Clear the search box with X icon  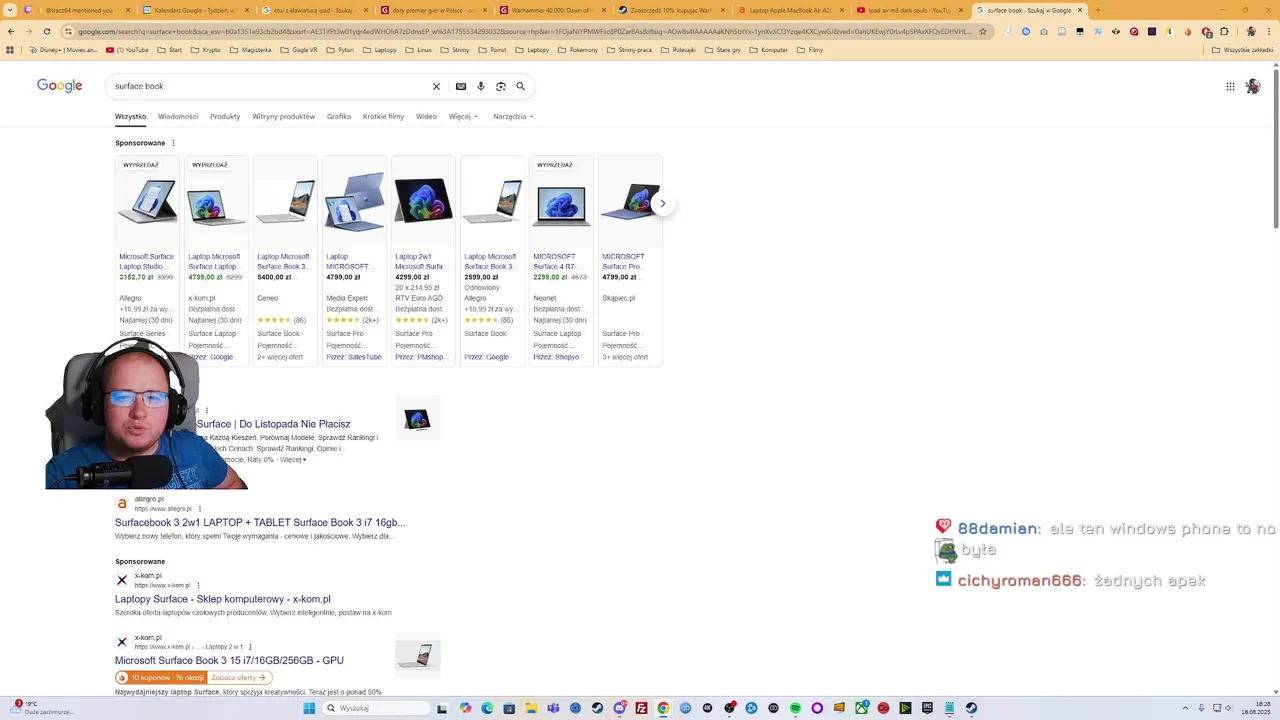pos(436,87)
